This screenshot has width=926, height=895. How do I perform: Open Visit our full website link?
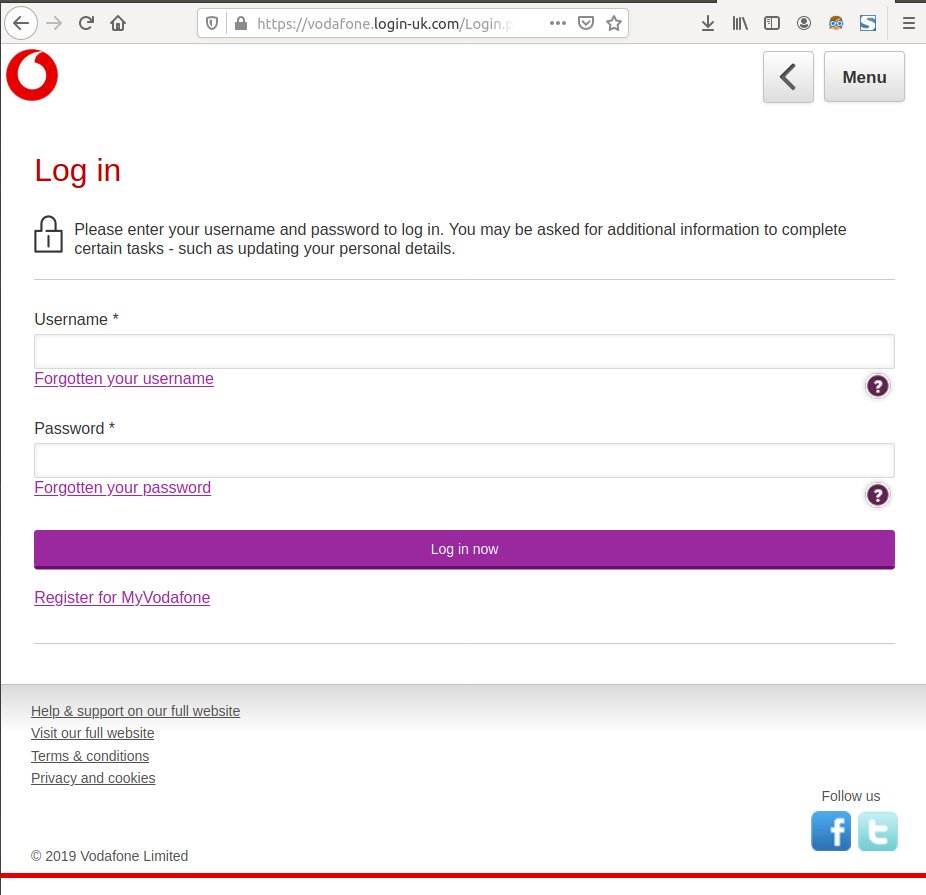93,733
